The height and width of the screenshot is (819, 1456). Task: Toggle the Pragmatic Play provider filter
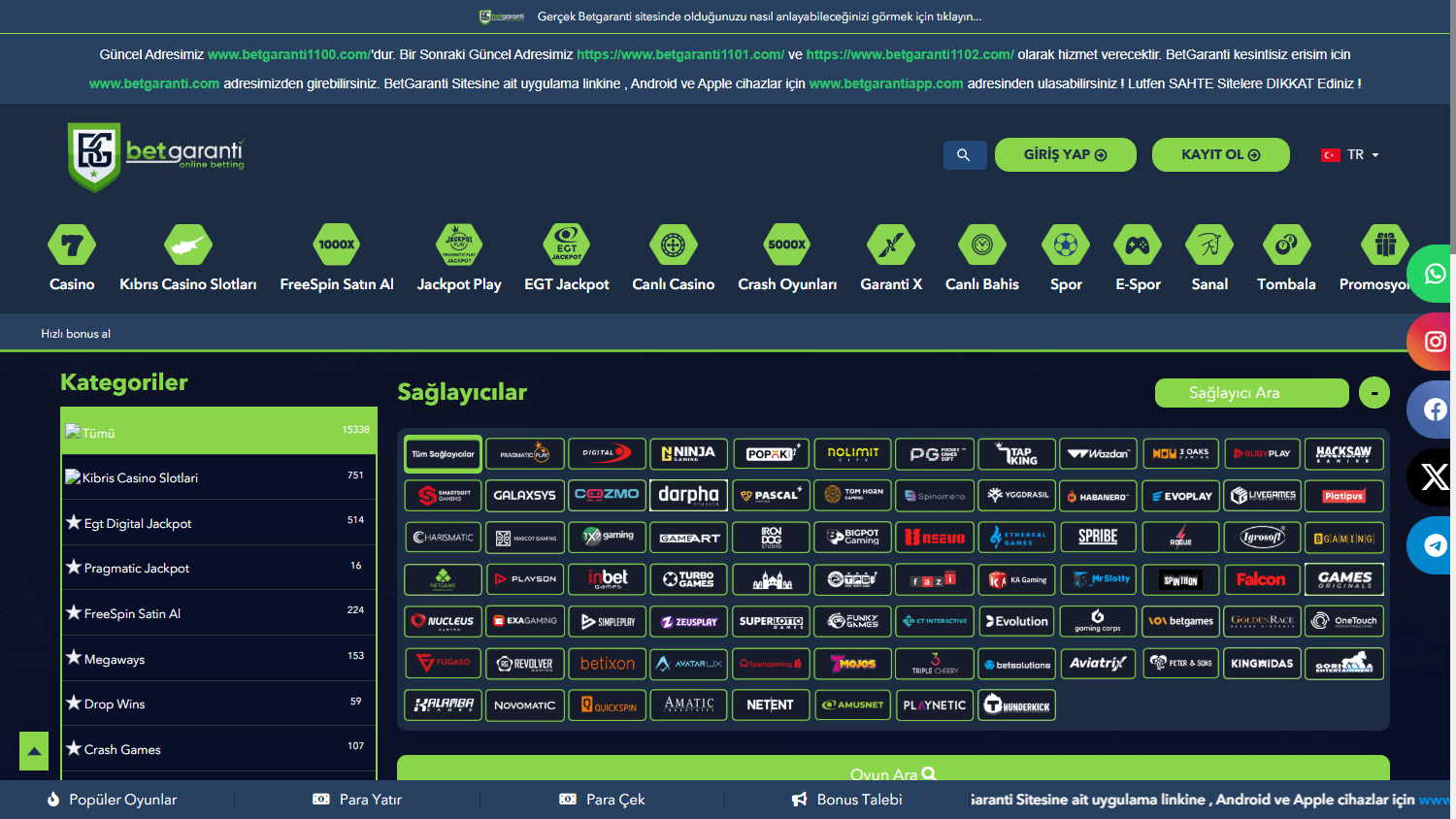525,453
